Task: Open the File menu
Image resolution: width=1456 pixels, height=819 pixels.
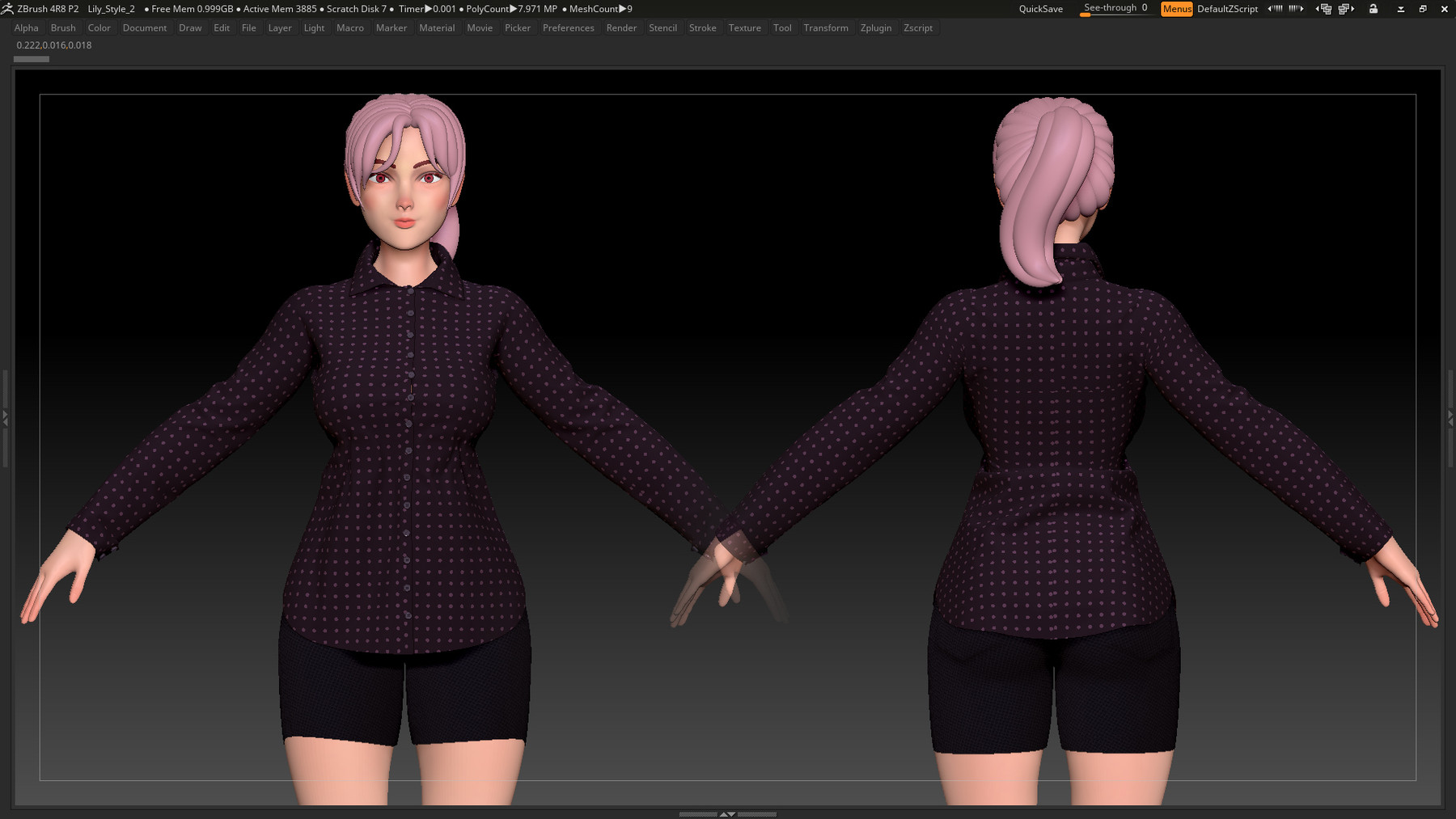Action: tap(249, 27)
